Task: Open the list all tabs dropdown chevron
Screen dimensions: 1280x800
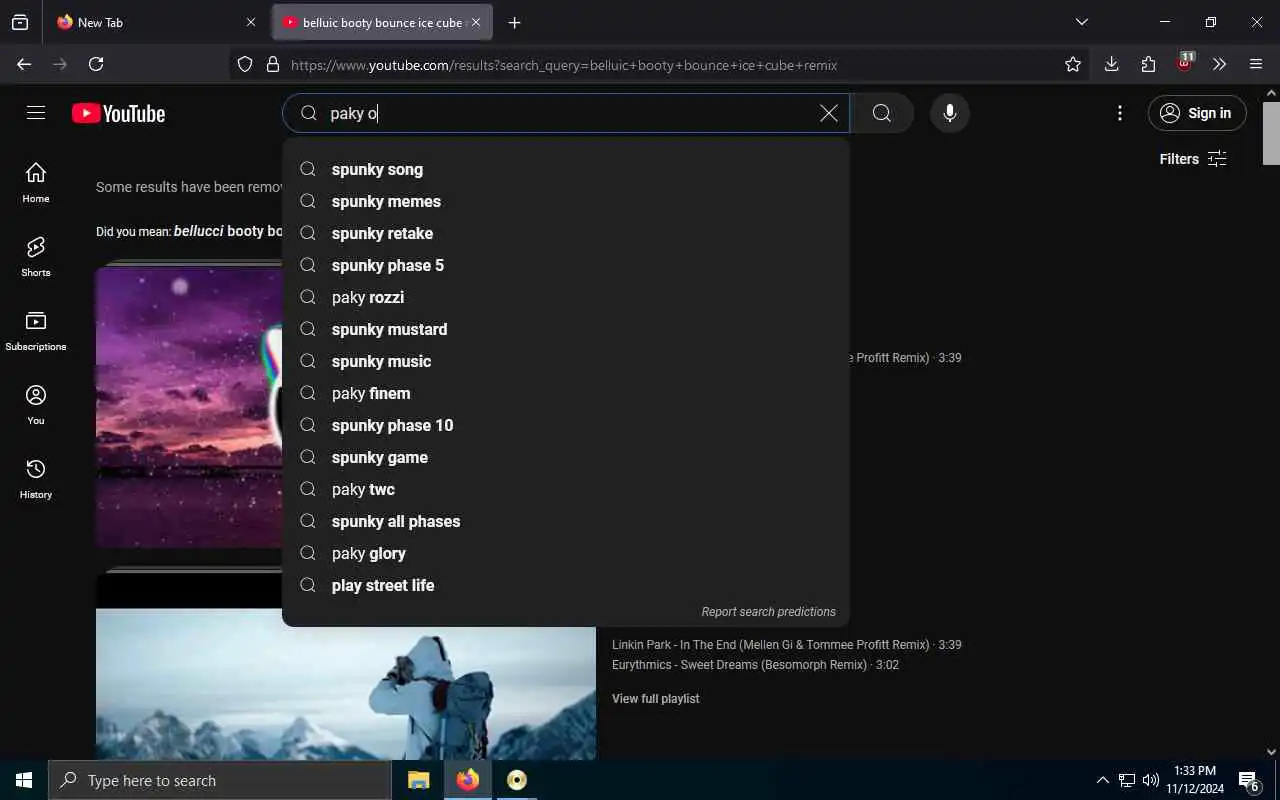Action: [x=1081, y=22]
